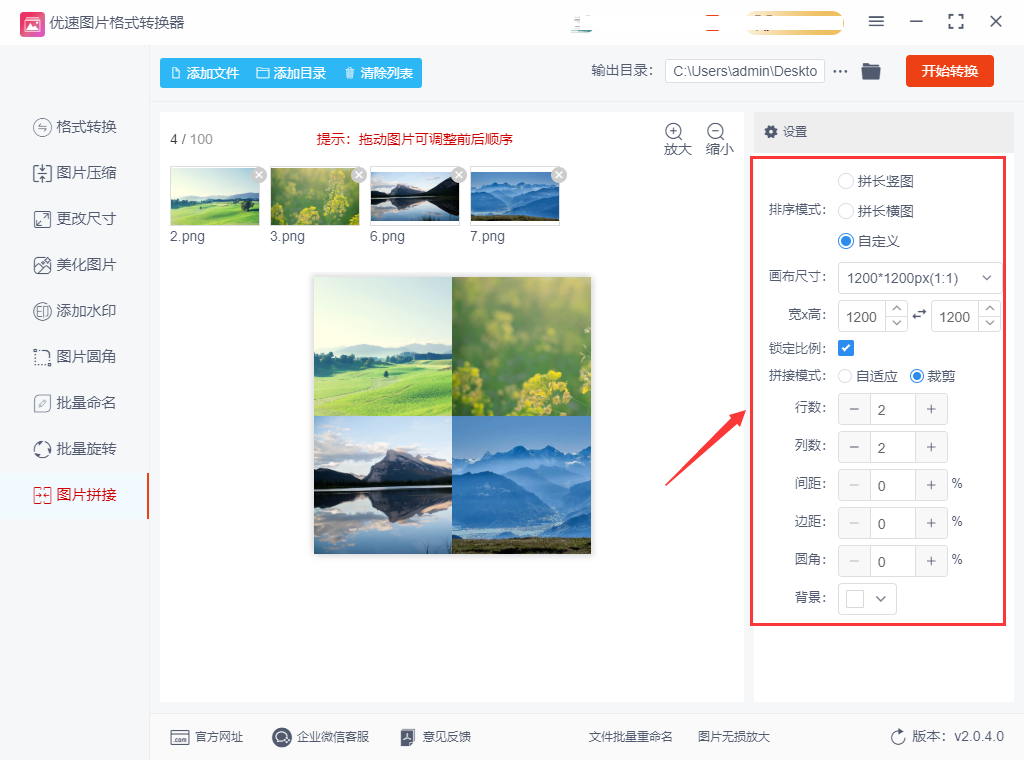Select the 7.png thumbnail
Viewport: 1024px width, 760px height.
[x=515, y=196]
